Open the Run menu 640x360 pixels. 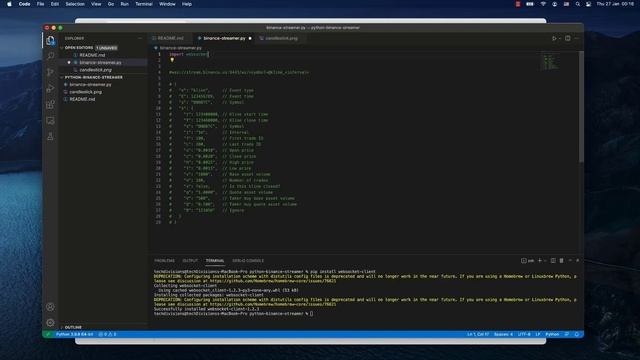pyautogui.click(x=124, y=4)
